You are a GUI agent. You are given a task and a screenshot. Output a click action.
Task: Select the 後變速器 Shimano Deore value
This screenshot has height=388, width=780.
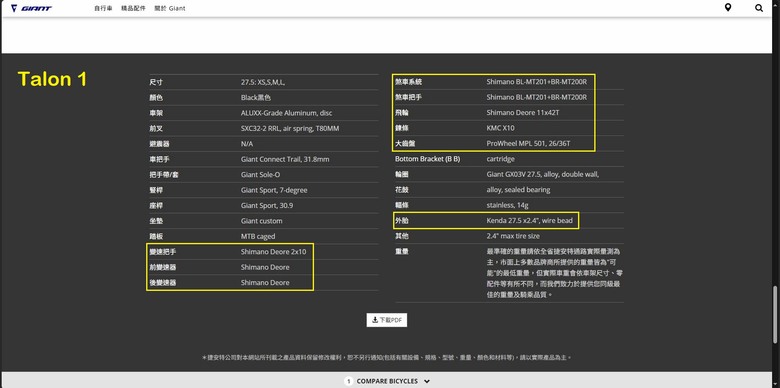coord(265,283)
